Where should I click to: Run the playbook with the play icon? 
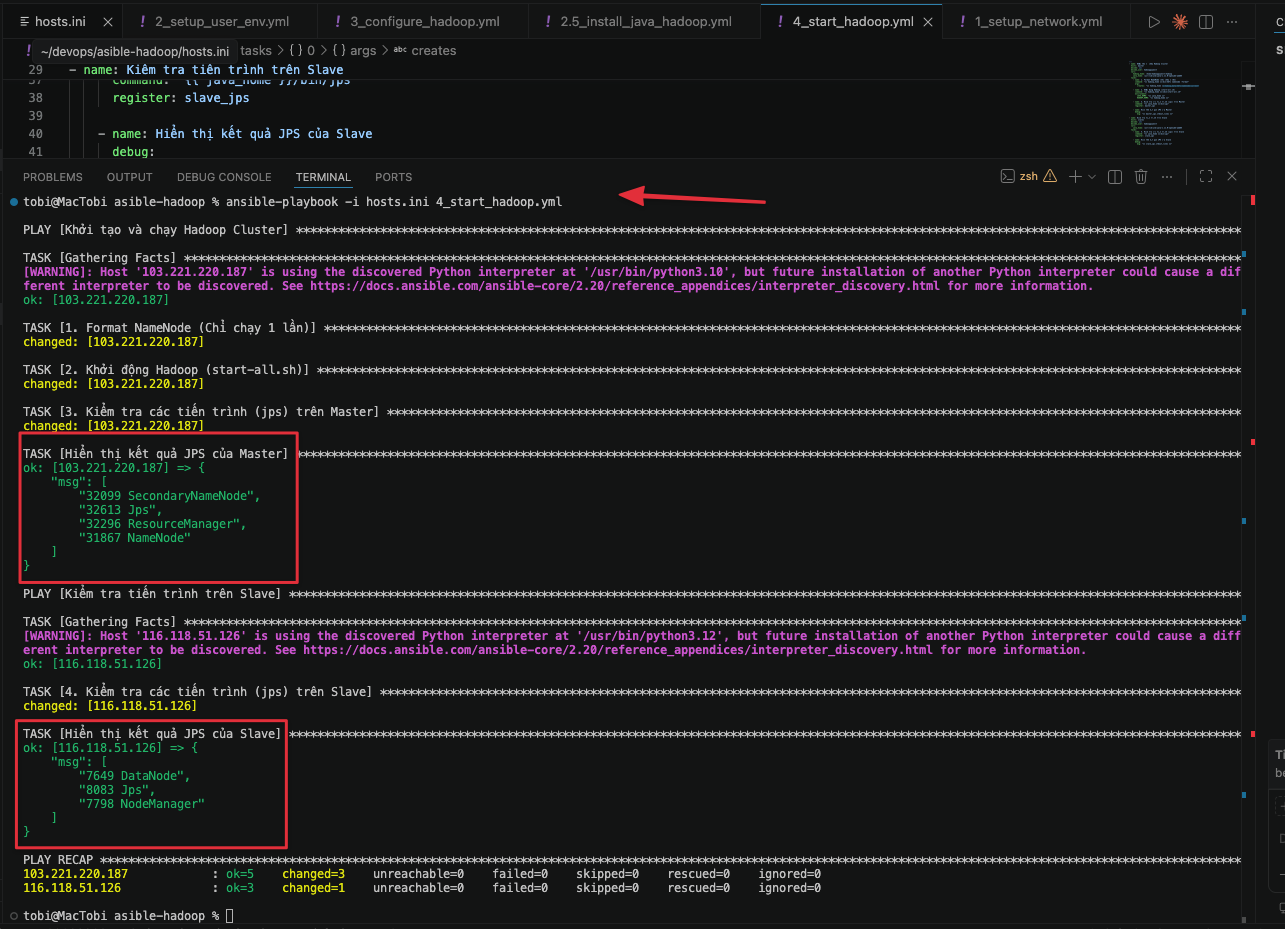click(x=1154, y=21)
